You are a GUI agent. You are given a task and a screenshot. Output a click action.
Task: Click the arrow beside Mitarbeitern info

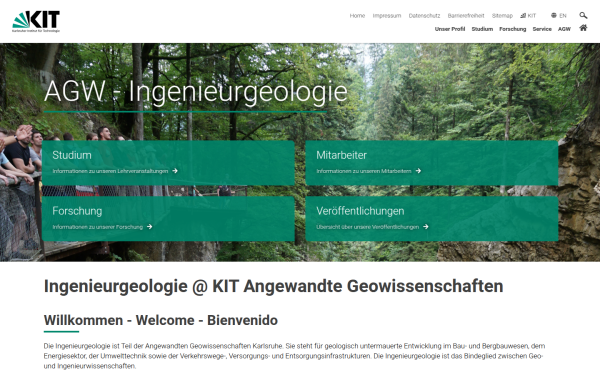[418, 171]
